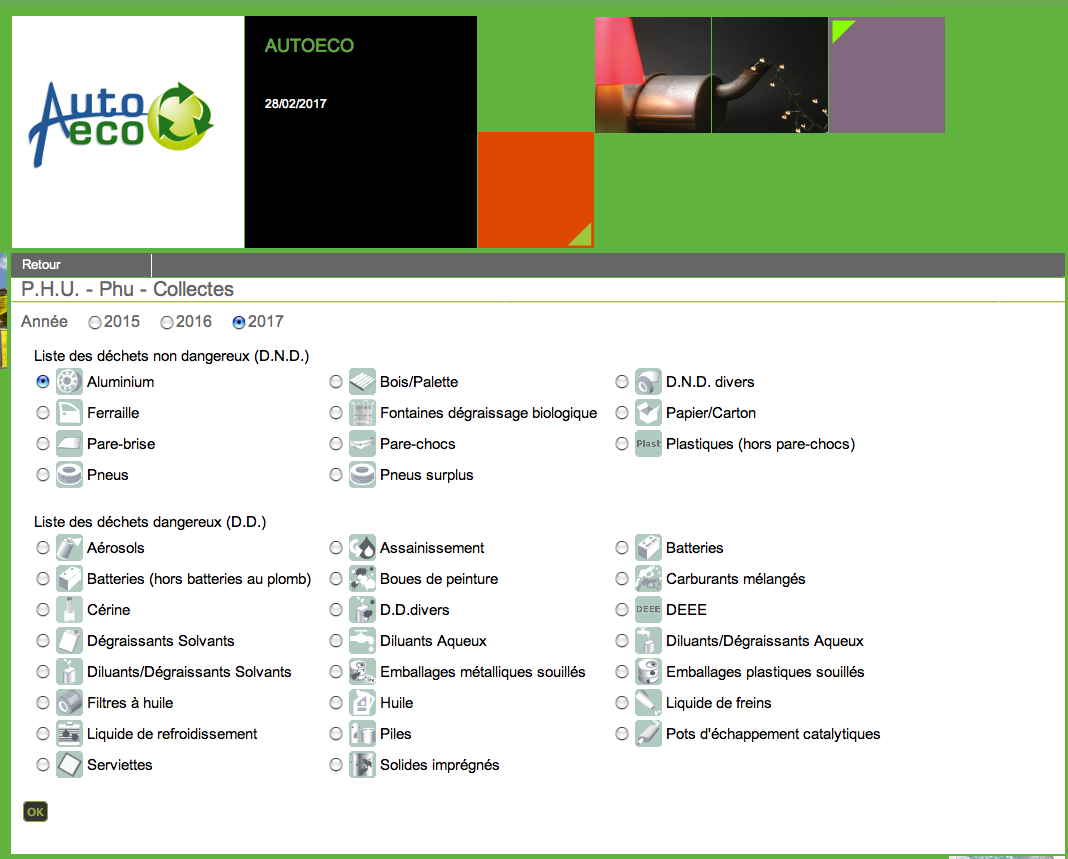Click the Auto Eco logo
This screenshot has width=1068, height=859.
[x=122, y=124]
